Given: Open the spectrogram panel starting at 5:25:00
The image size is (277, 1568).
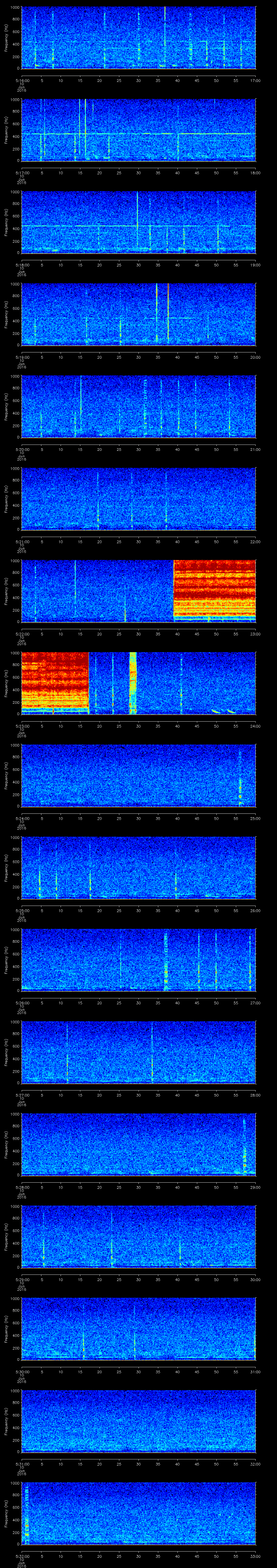Looking at the screenshot, I should pyautogui.click(x=139, y=868).
